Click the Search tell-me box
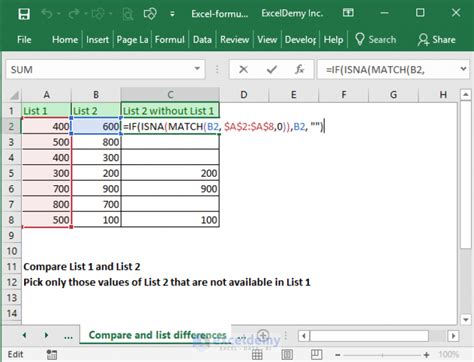The image size is (474, 362). (x=376, y=40)
